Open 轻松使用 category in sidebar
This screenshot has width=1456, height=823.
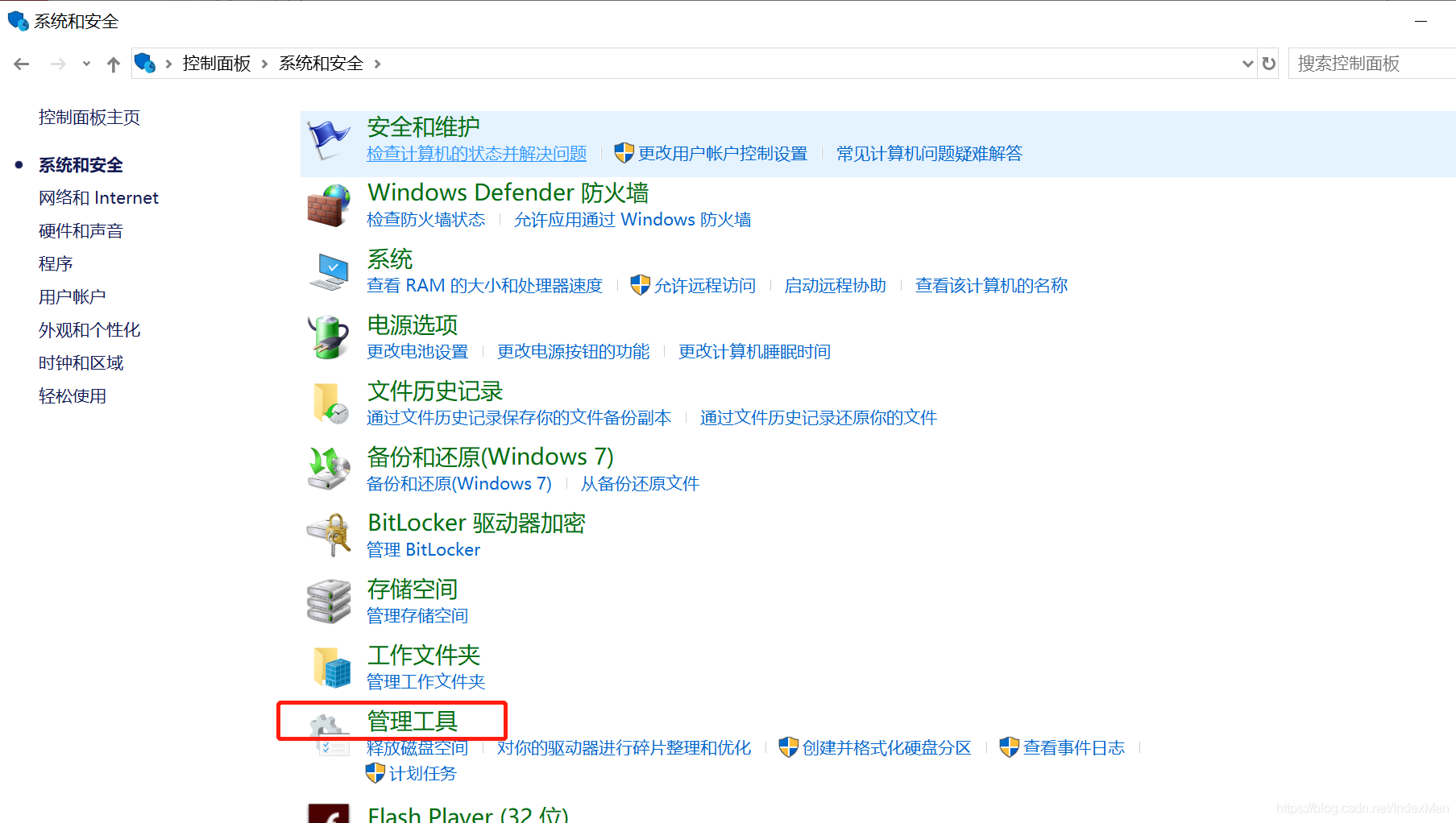(x=73, y=396)
